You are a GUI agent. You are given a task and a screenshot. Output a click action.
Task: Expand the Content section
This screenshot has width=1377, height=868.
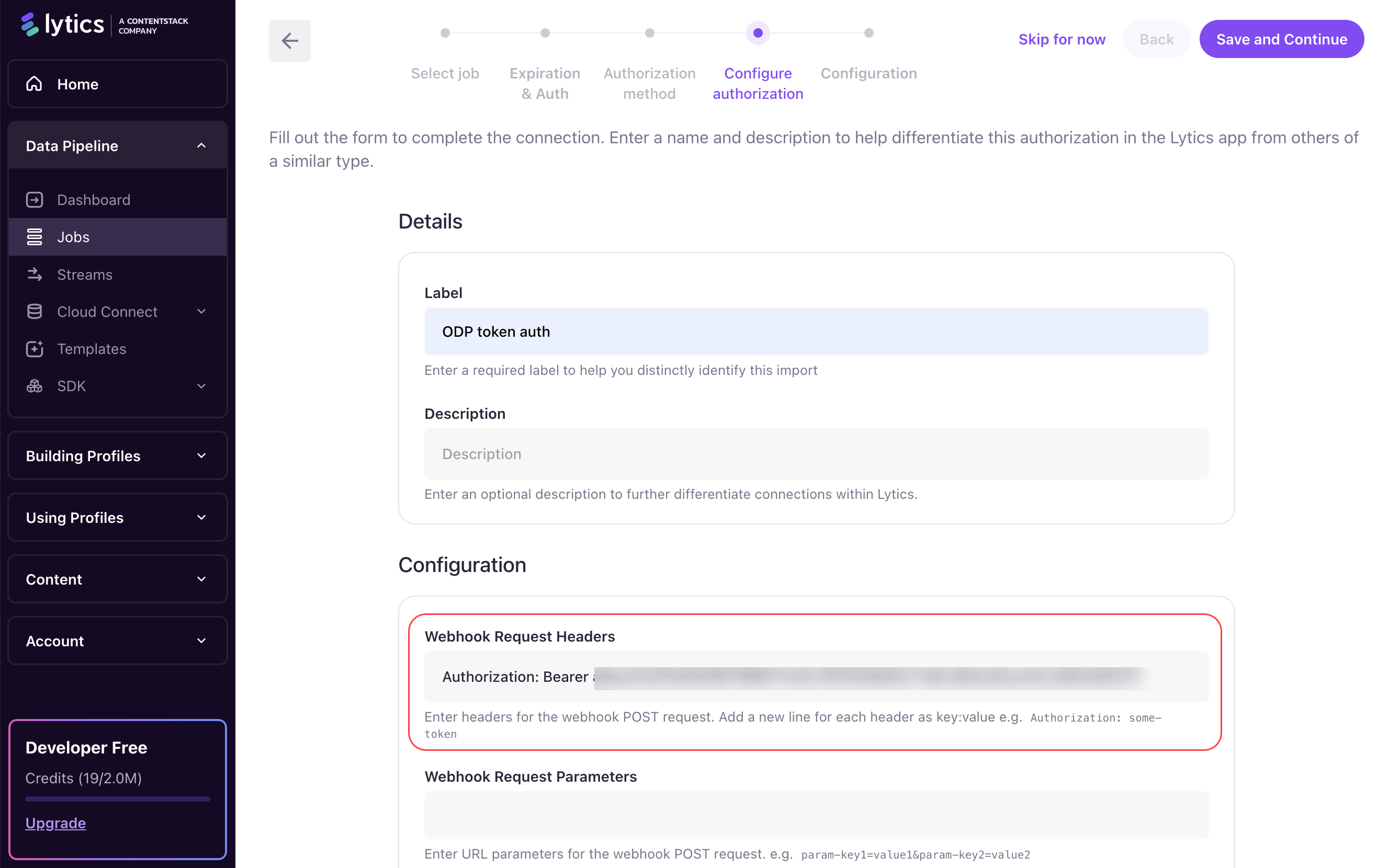pos(201,579)
